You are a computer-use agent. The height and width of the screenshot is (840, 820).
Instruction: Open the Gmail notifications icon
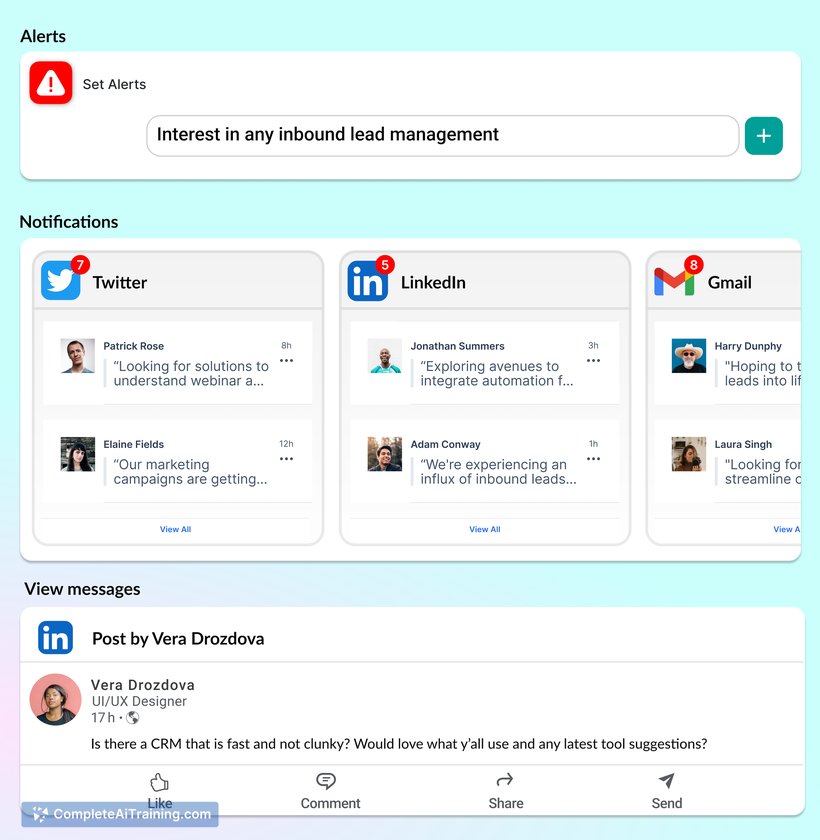[x=674, y=282]
